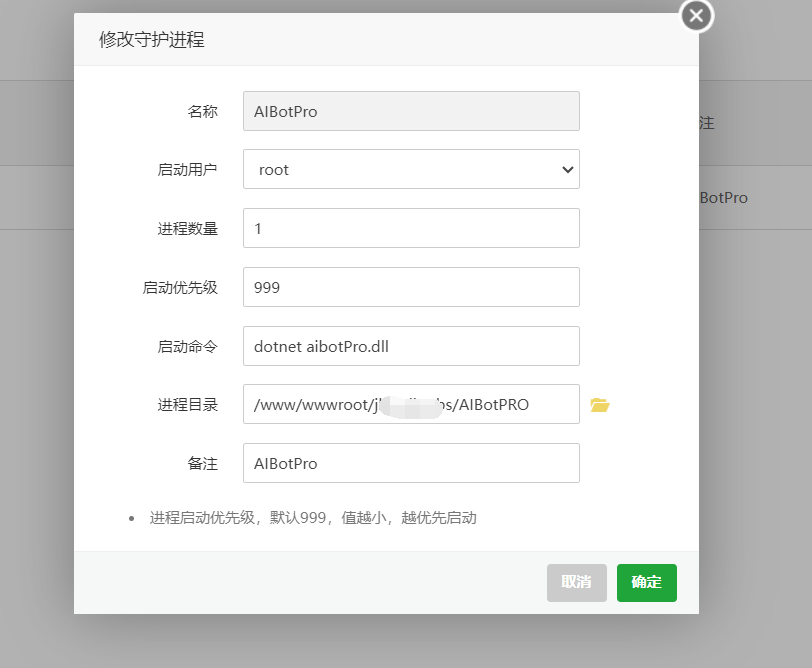The height and width of the screenshot is (668, 812).
Task: Click the 进程数量 label
Action: coord(187,229)
